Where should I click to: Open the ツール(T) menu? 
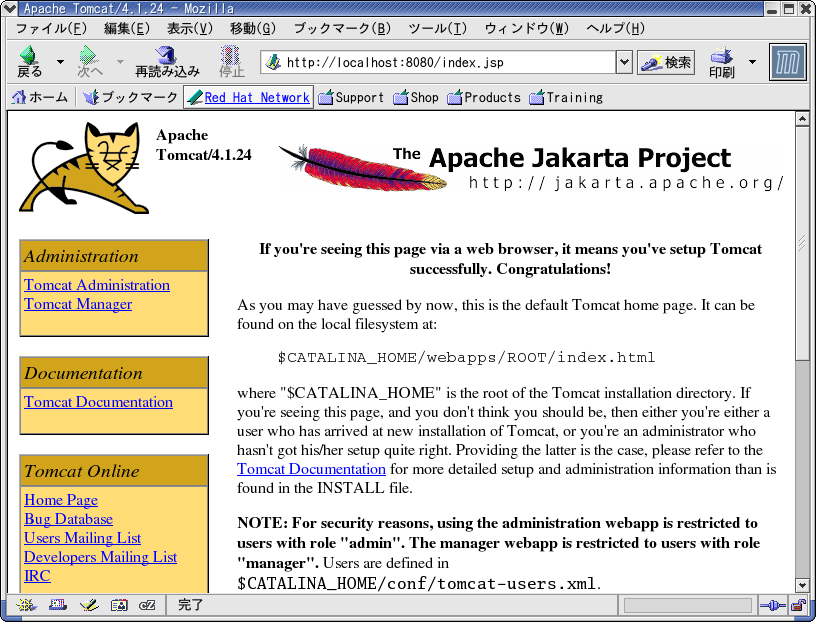click(437, 28)
